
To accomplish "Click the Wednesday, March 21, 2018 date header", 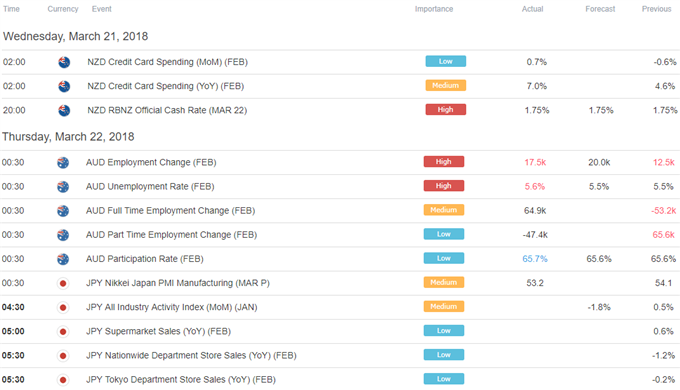I will click(x=75, y=36).
